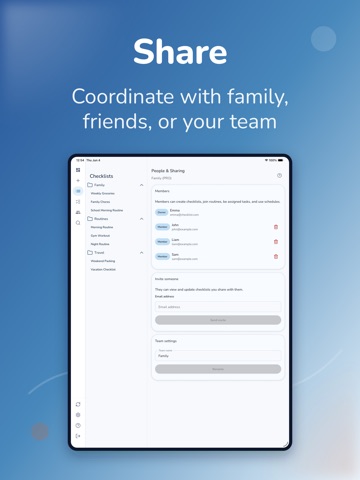Click the Team settings heading
Viewport: 360px width, 480px height.
(166, 341)
